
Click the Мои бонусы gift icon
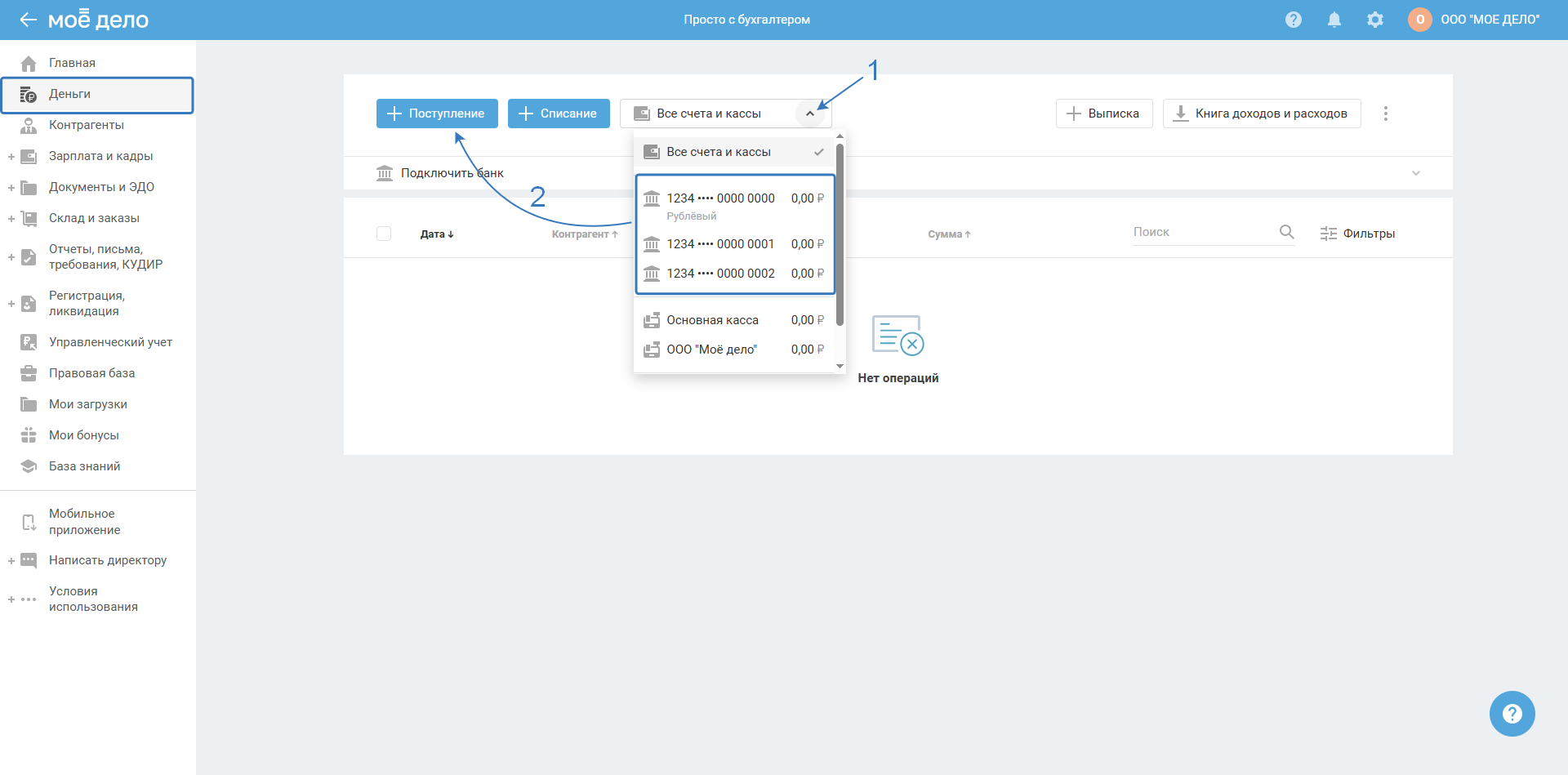[x=29, y=435]
